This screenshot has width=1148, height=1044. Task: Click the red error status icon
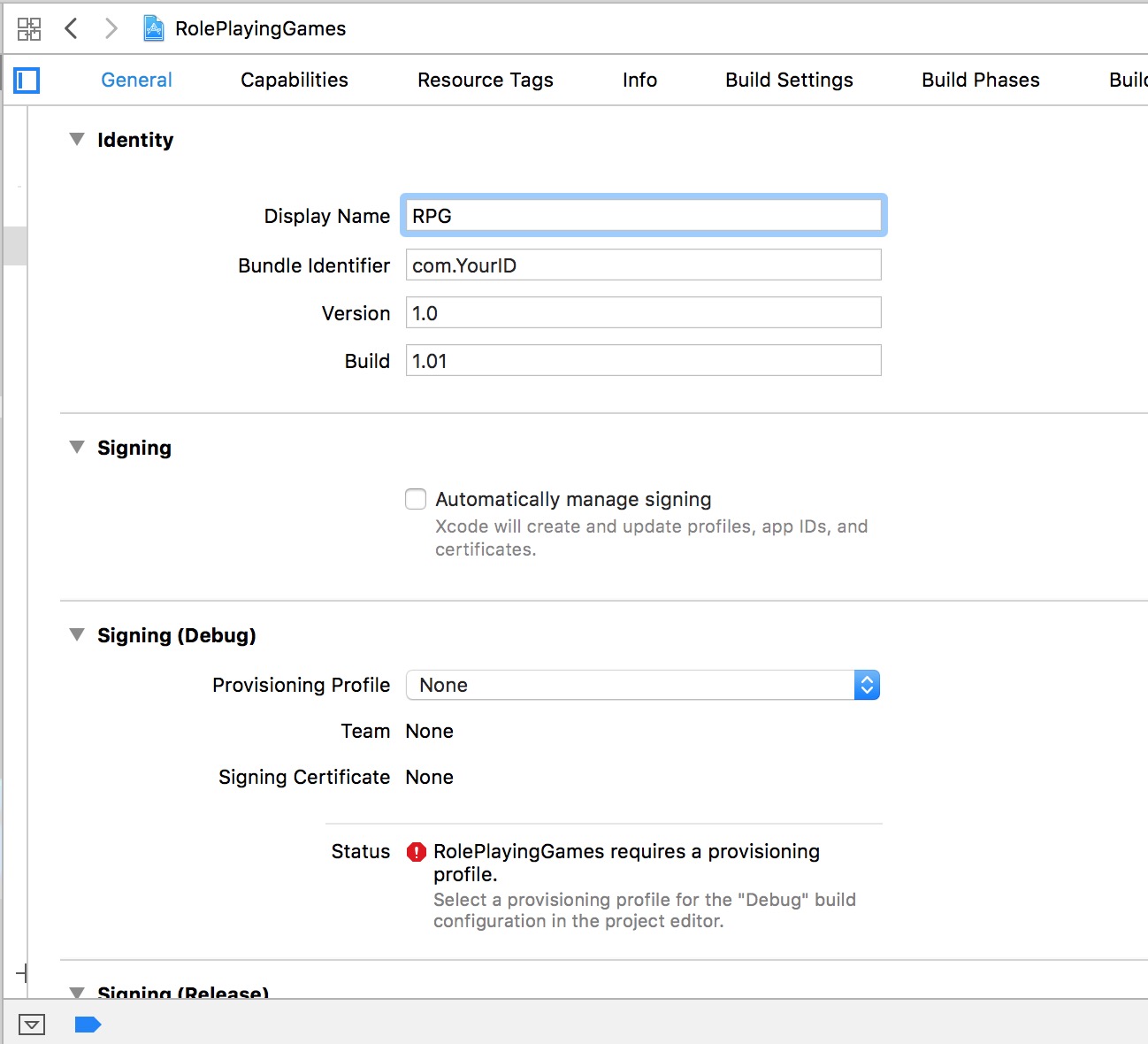point(416,852)
